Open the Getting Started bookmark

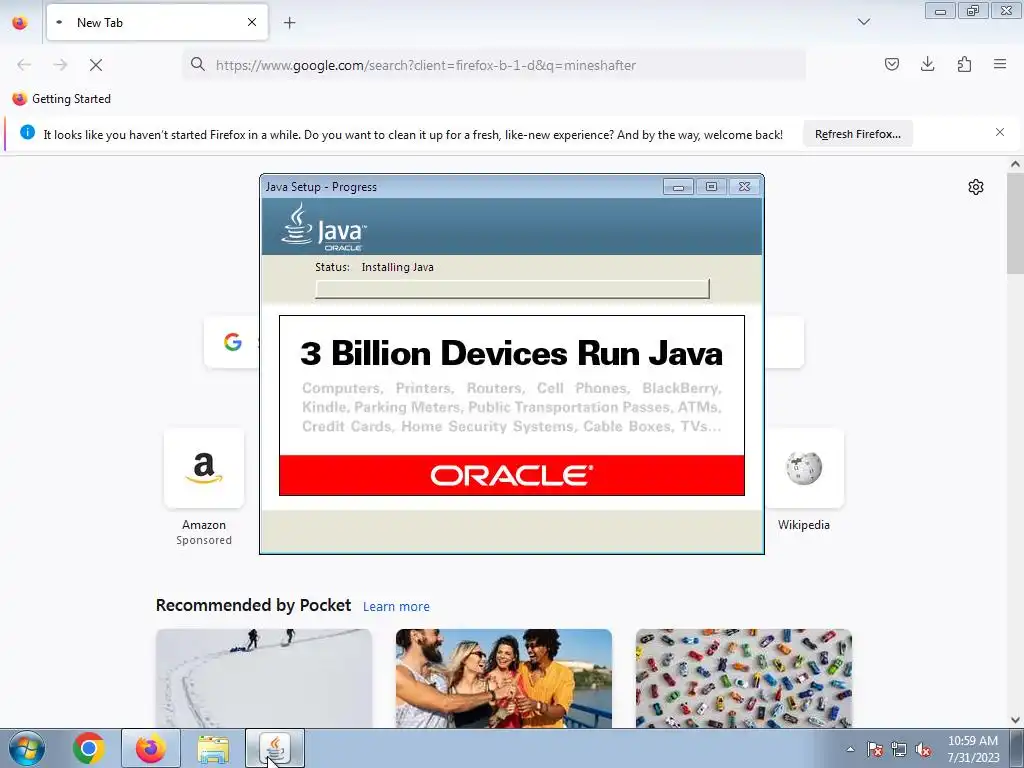pos(62,99)
